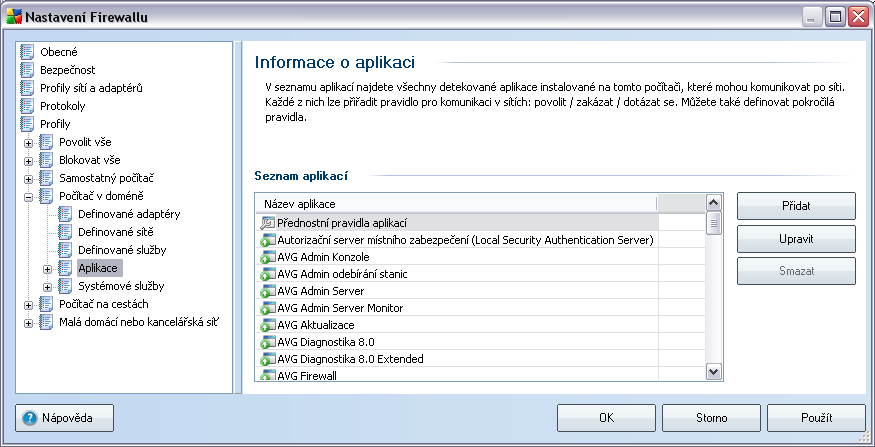875x447 pixels.
Task: Click the icon beside AVG Aktualizace
Action: 267,325
